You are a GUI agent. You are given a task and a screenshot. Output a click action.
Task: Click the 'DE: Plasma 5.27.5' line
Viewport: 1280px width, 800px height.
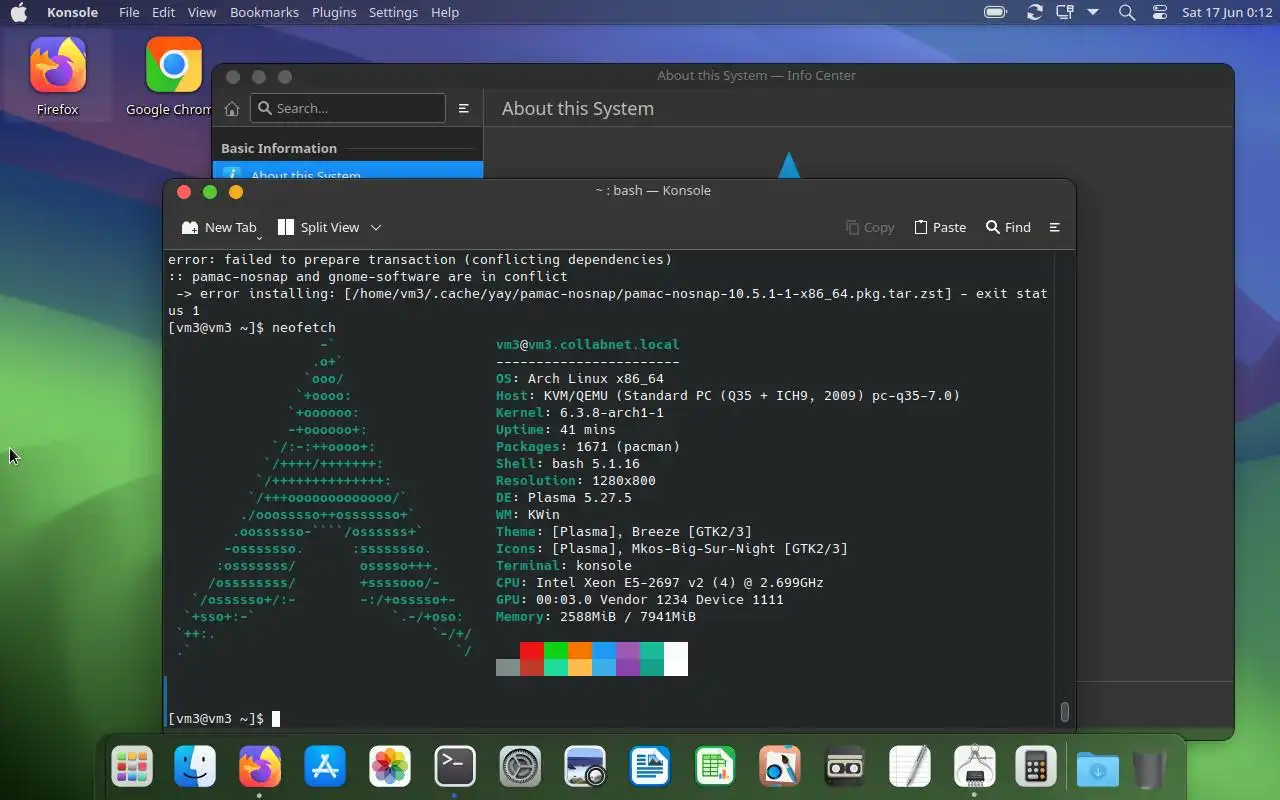click(564, 498)
